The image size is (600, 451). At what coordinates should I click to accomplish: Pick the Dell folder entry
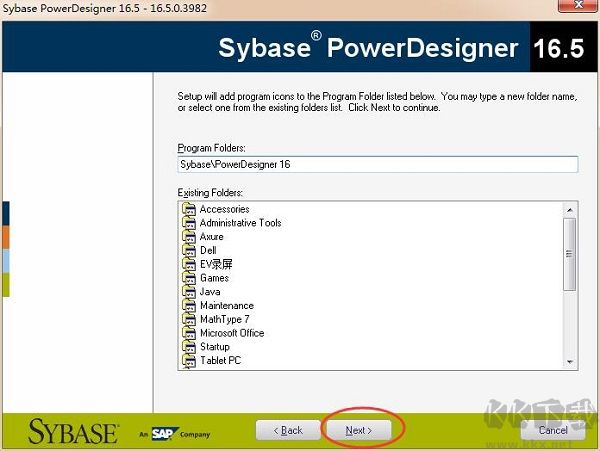point(208,251)
